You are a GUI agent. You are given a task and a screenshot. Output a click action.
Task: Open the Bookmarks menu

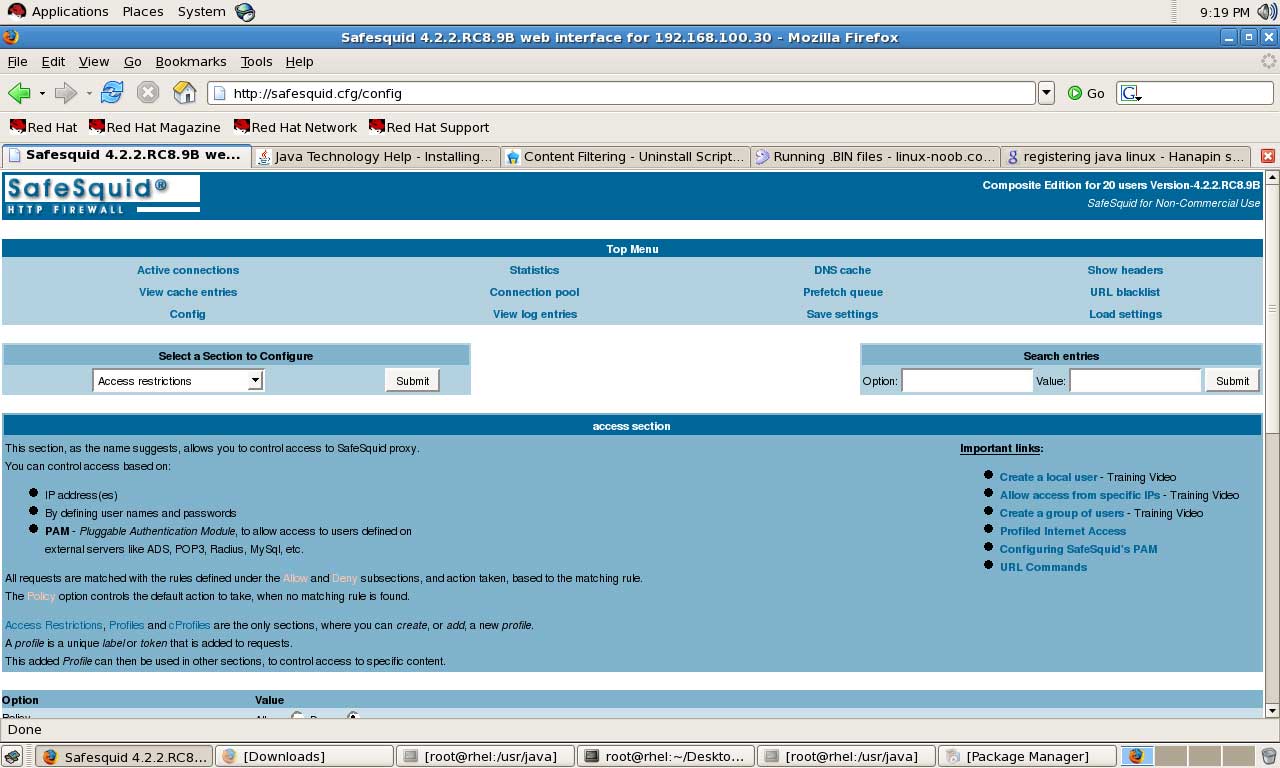point(191,61)
